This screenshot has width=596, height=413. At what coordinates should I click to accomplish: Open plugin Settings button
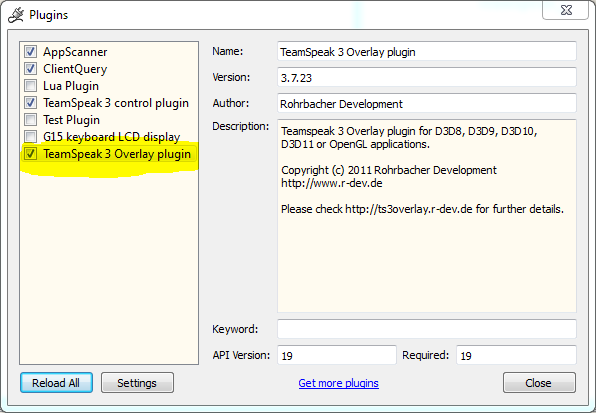click(137, 383)
